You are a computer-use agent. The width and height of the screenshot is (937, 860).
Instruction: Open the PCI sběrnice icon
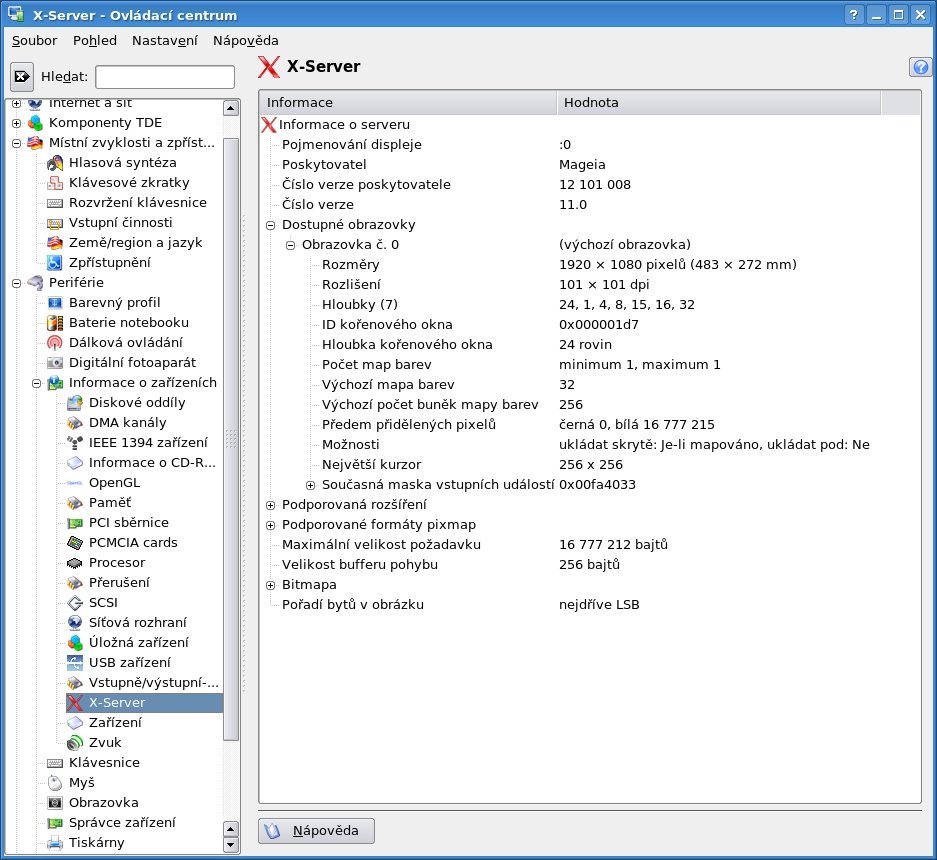75,523
